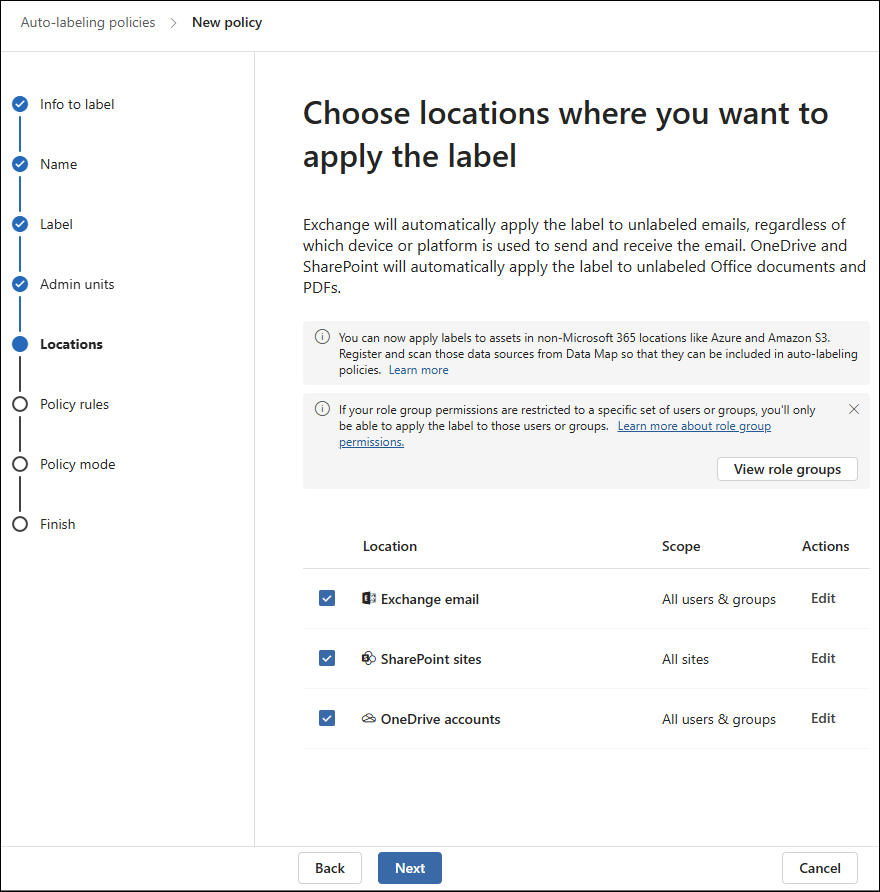Click the info icon beside role group notice
The height and width of the screenshot is (892, 880).
[323, 409]
